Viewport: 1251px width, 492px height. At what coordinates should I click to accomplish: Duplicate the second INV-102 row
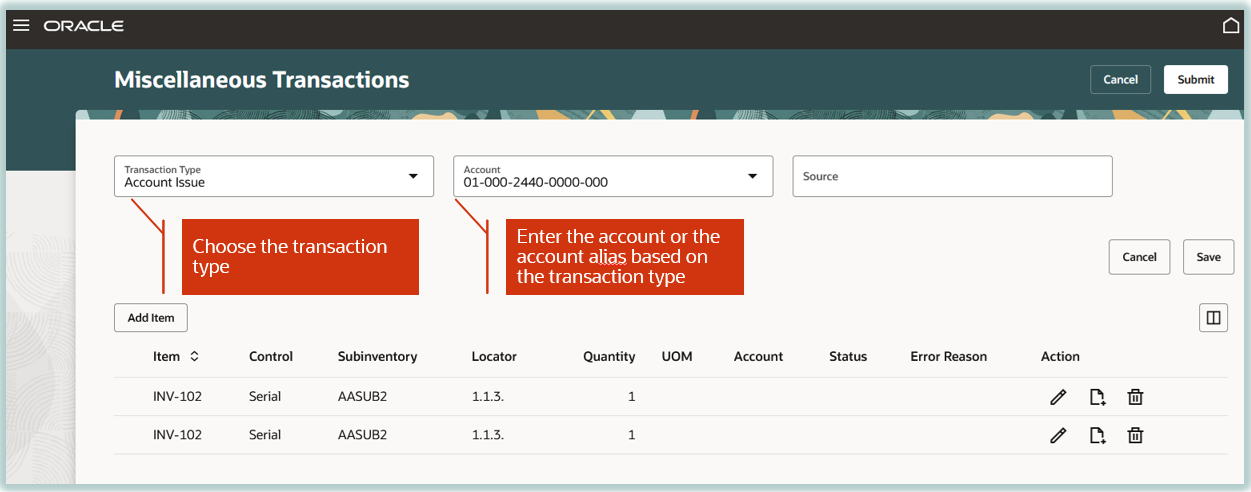coord(1097,435)
